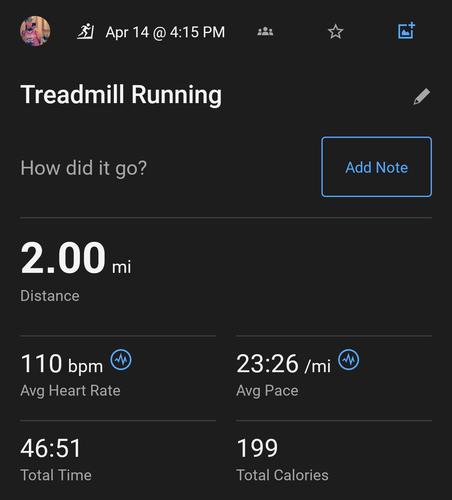452x500 pixels.
Task: Click the 2.00 mi distance value
Action: [76, 258]
